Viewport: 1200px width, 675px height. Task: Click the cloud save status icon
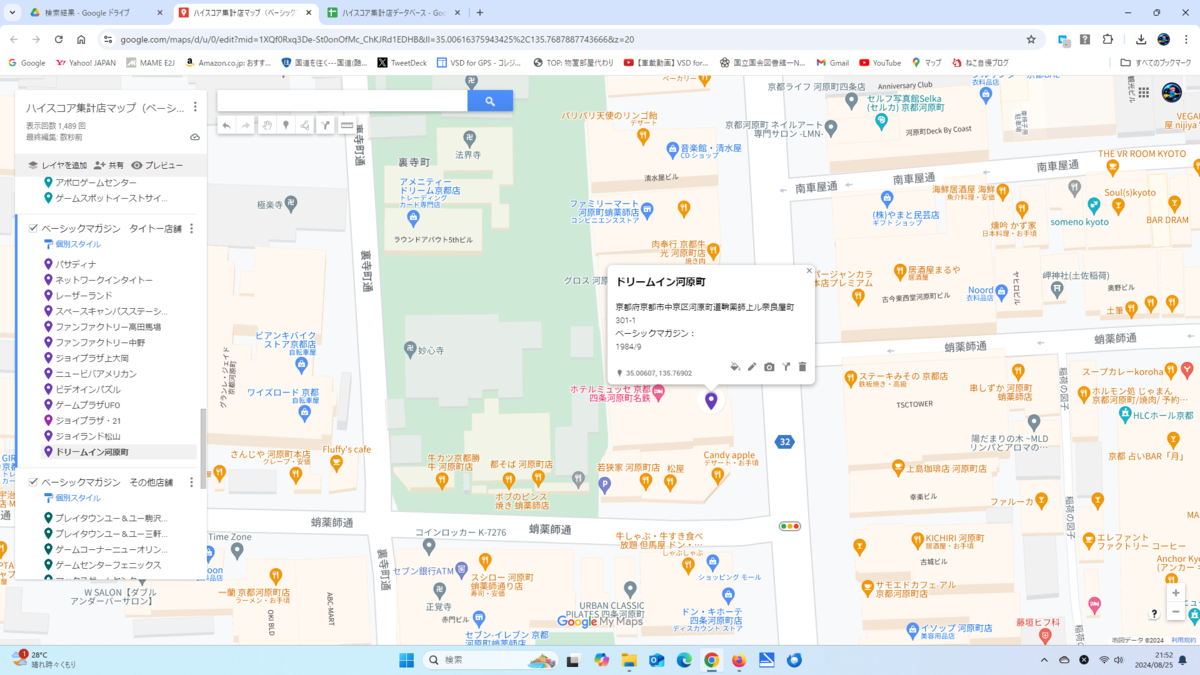tap(195, 137)
